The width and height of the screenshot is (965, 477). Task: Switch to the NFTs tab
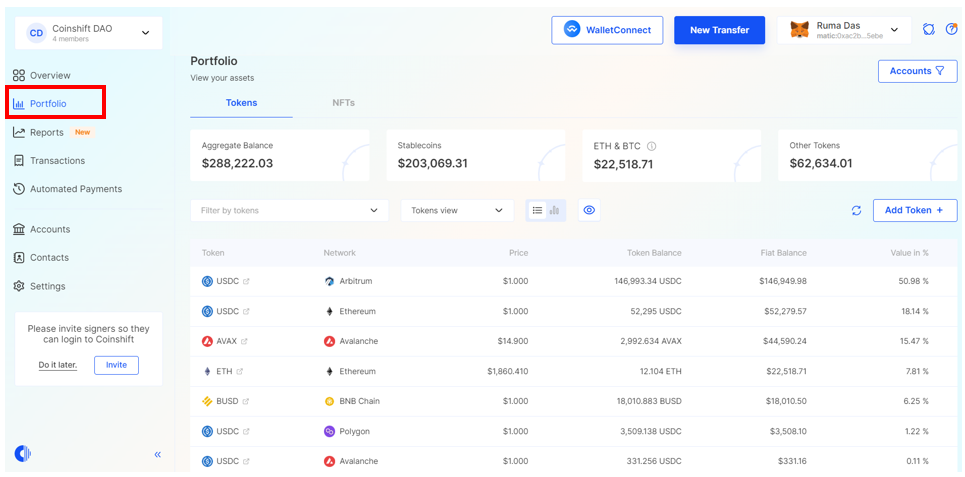click(343, 103)
